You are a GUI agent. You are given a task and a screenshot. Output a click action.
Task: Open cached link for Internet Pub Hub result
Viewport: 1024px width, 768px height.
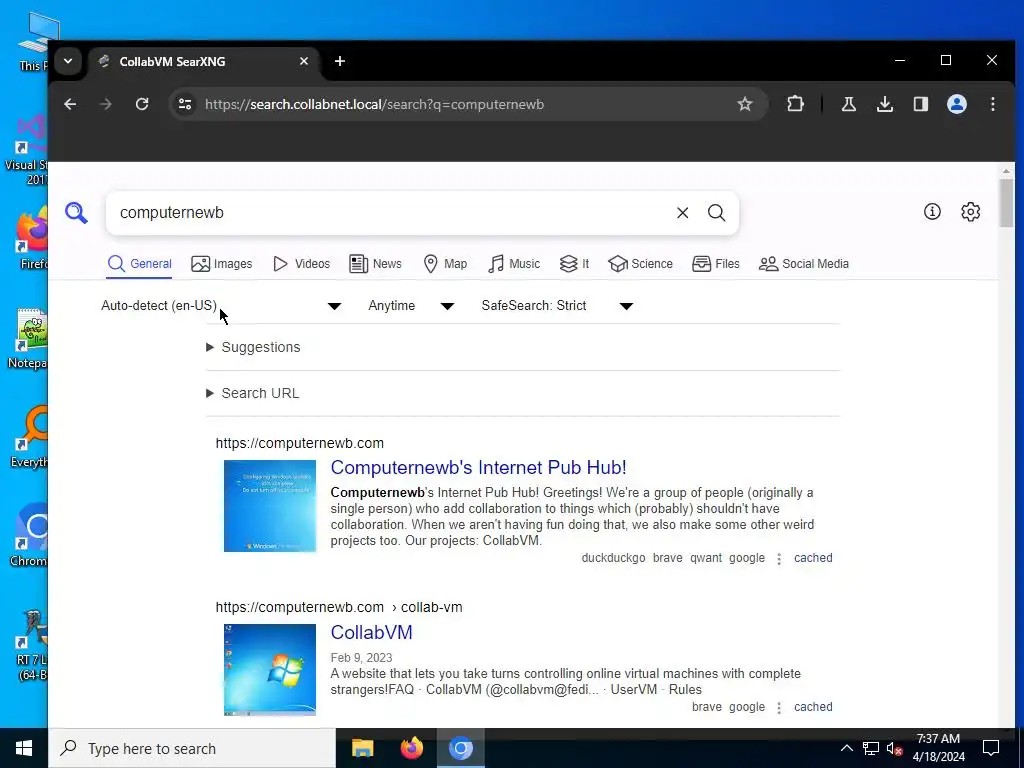[x=813, y=558]
